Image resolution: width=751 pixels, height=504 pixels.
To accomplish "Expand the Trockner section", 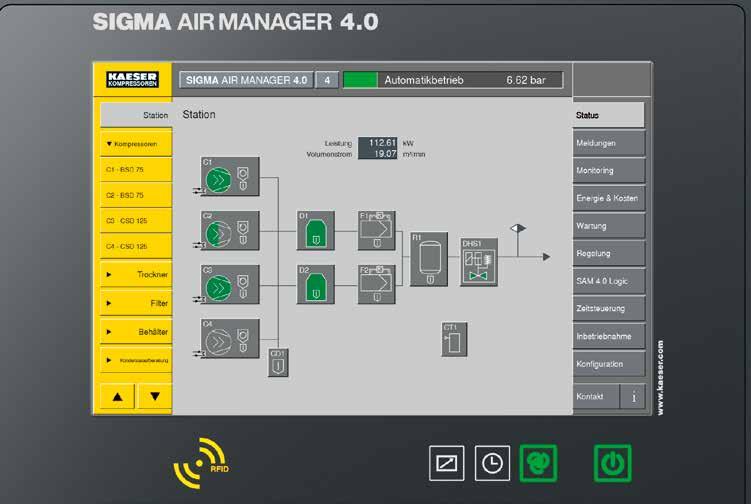I will (x=136, y=274).
